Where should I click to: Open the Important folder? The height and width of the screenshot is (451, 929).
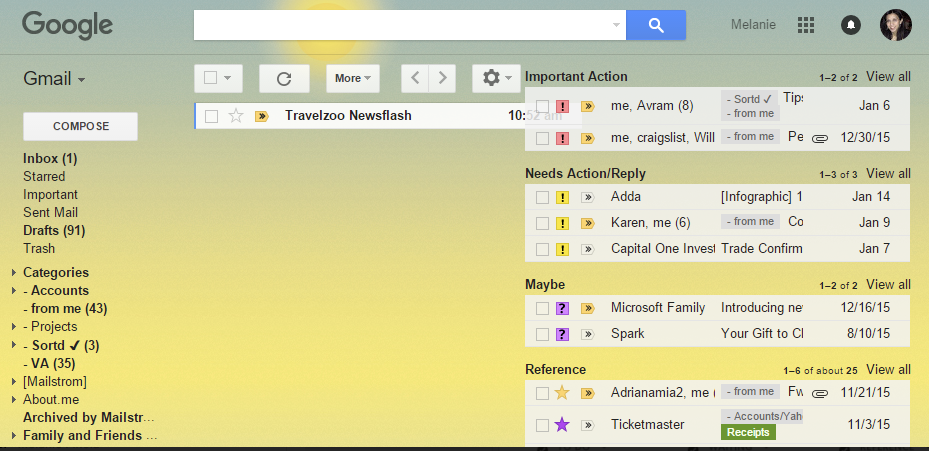pos(50,194)
